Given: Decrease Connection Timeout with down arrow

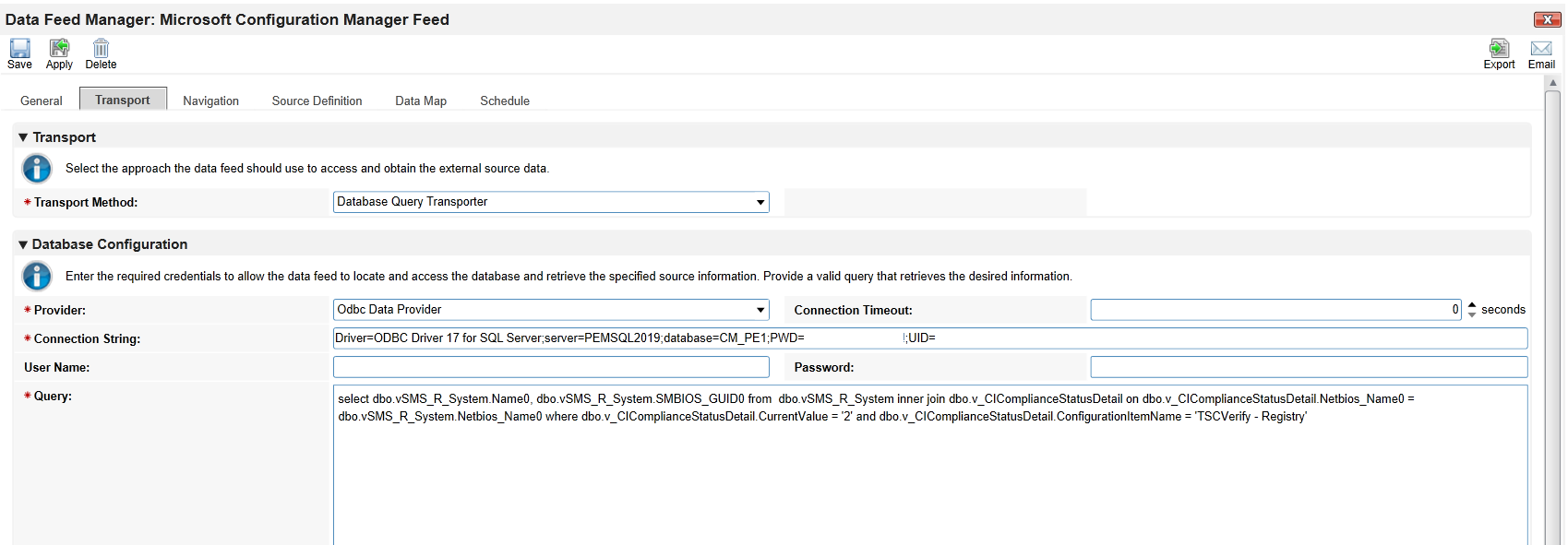Looking at the screenshot, I should pyautogui.click(x=1472, y=314).
